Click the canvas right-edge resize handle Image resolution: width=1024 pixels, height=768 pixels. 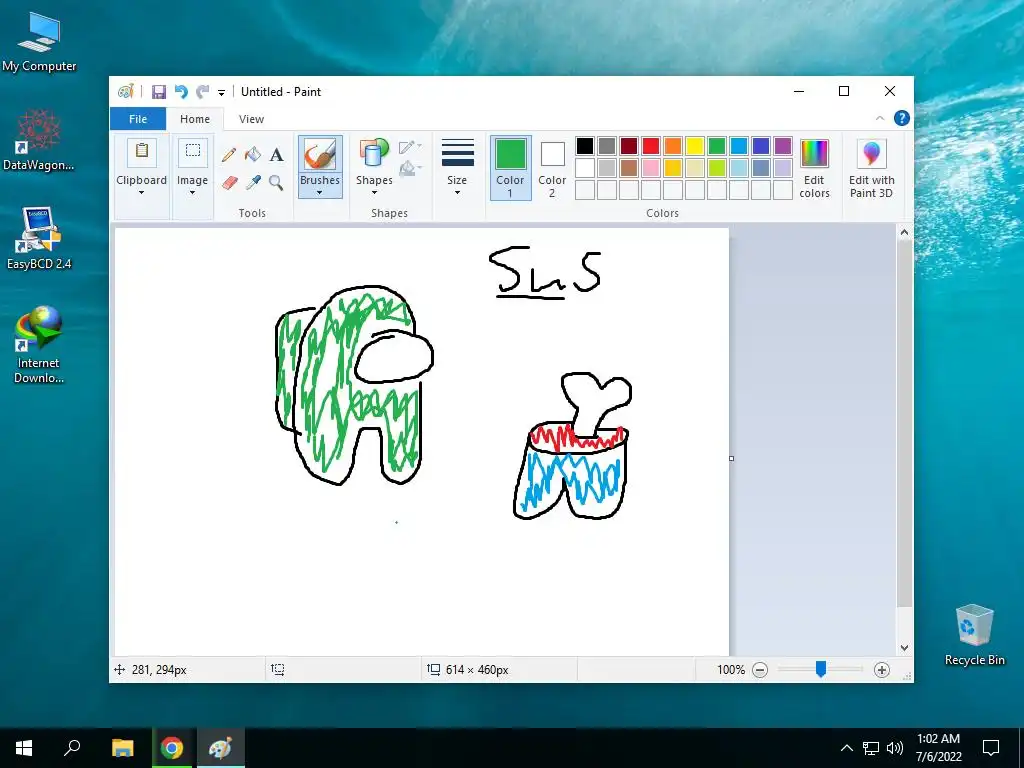731,458
